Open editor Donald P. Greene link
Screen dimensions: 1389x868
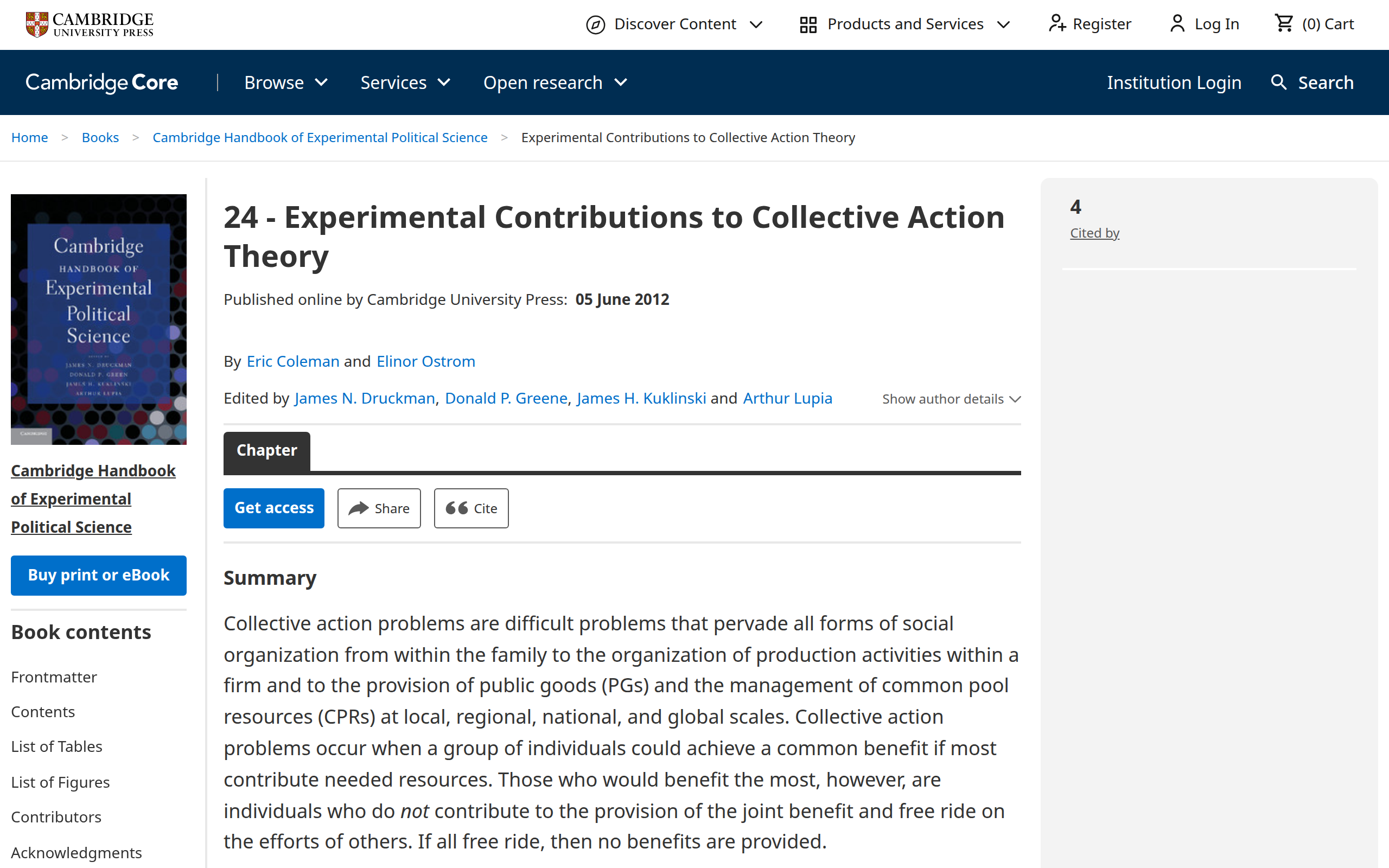coord(506,398)
